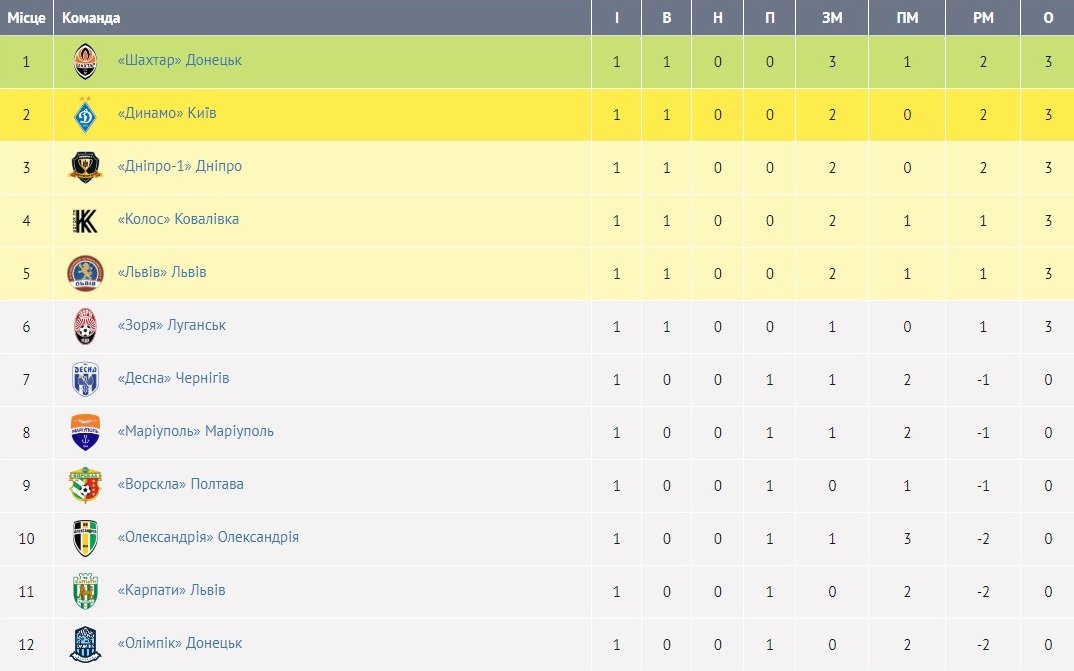Open the «Зоря» Луганськ team link
Screen dimensions: 1074x671
point(172,325)
